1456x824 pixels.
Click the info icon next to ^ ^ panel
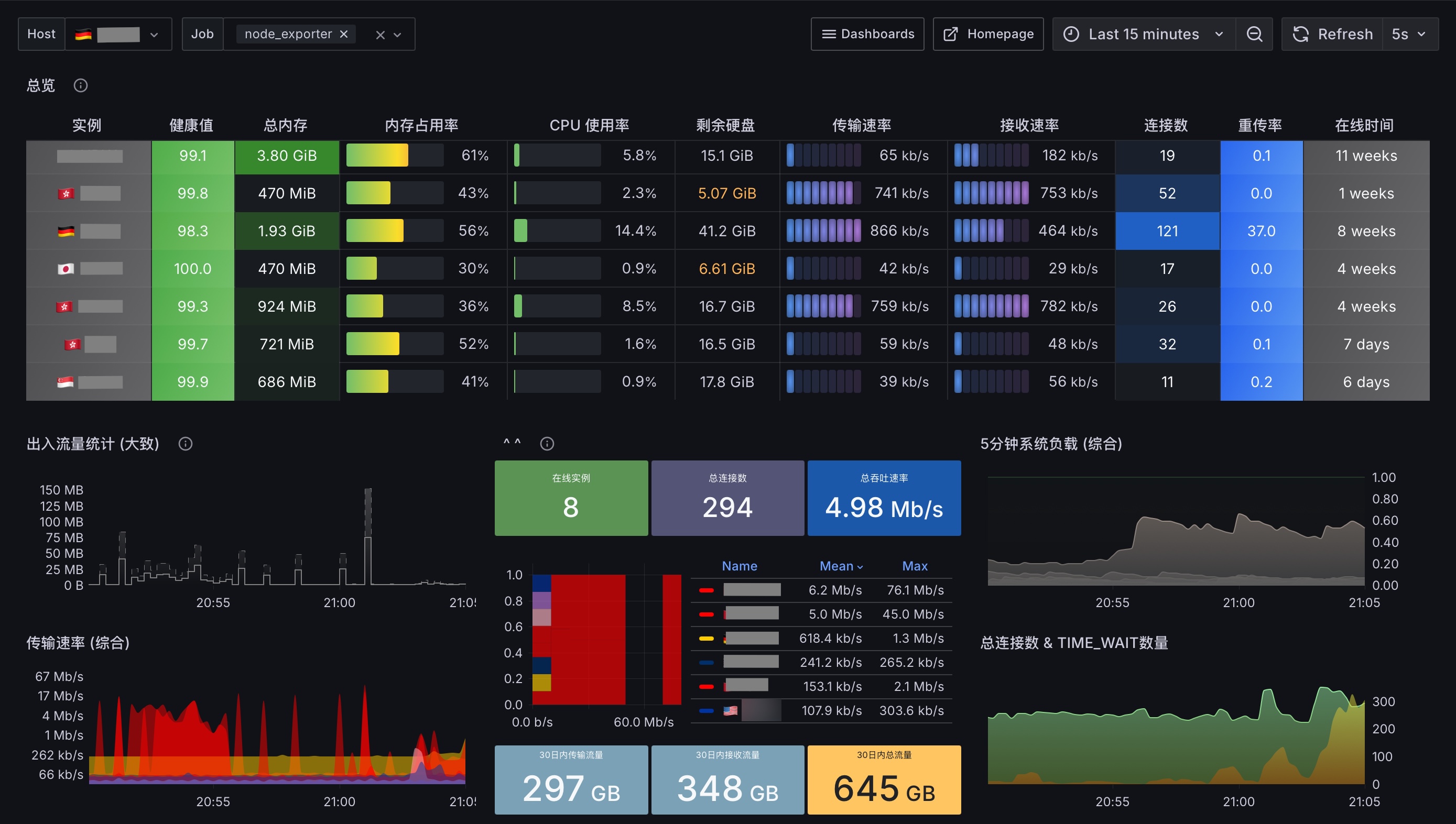[547, 444]
